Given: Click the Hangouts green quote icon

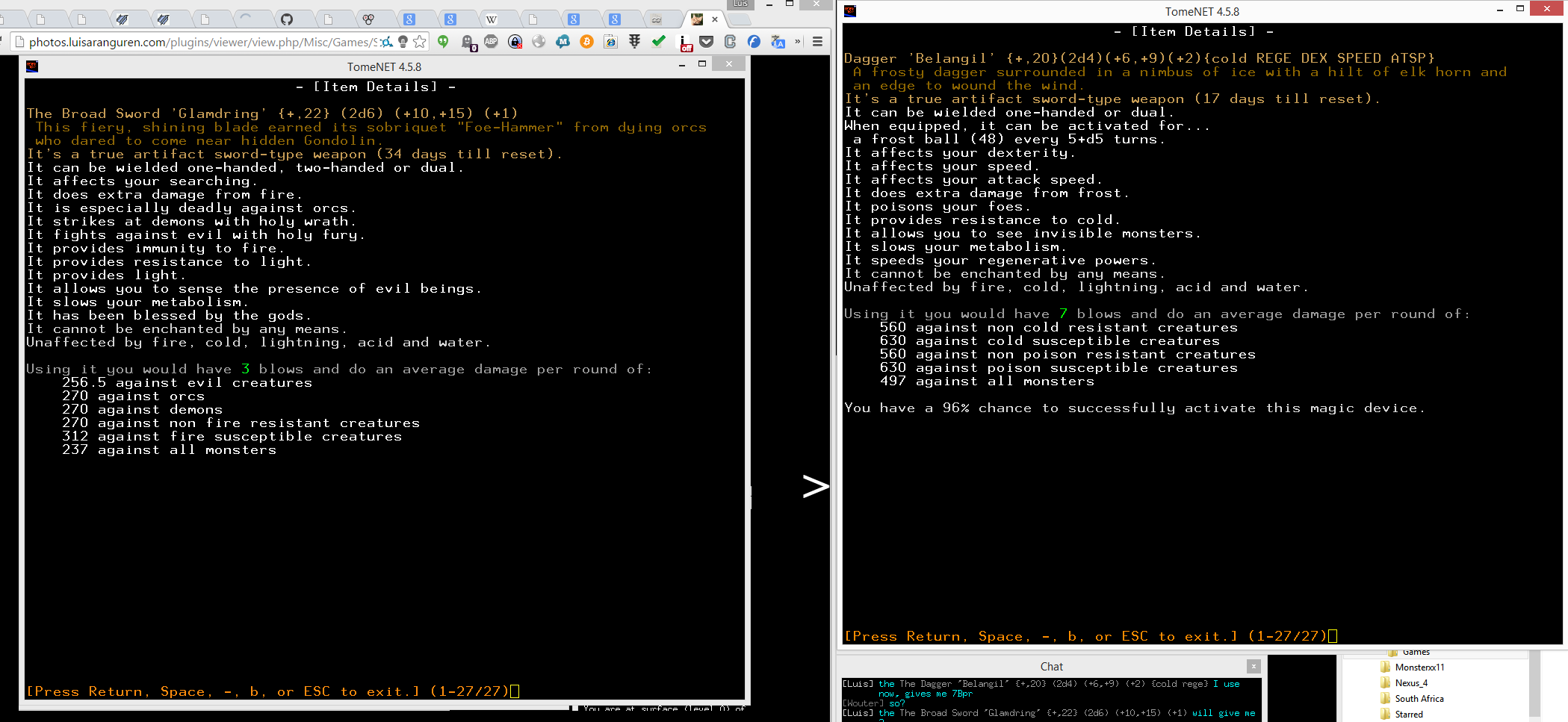Looking at the screenshot, I should (x=443, y=42).
